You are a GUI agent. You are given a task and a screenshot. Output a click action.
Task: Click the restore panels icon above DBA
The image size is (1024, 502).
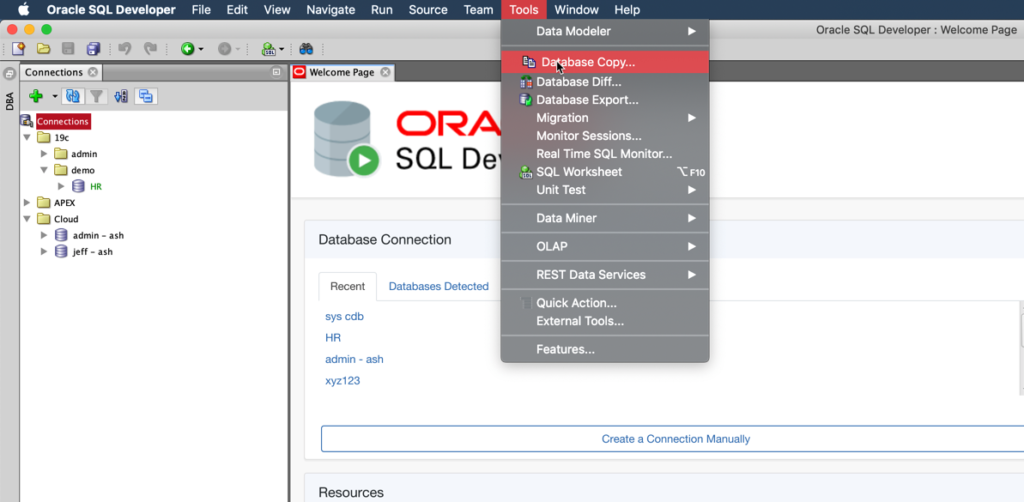[x=9, y=74]
